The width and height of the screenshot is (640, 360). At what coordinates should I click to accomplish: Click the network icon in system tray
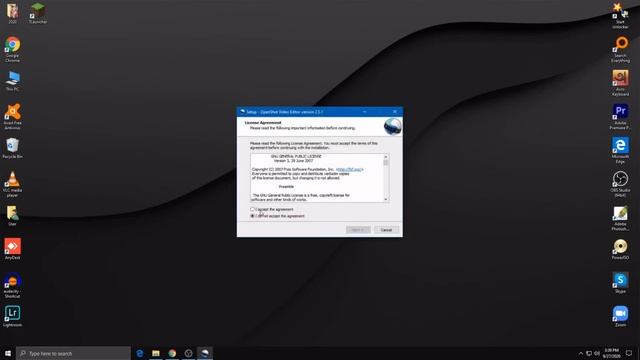[589, 353]
